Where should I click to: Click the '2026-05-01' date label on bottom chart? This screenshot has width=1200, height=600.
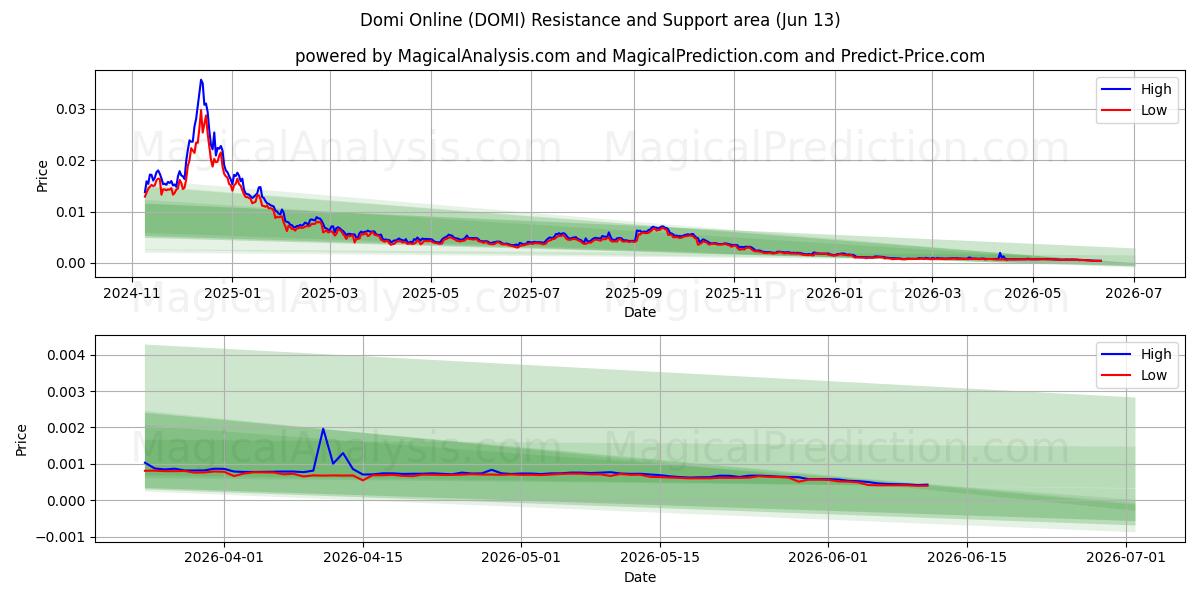(x=521, y=558)
